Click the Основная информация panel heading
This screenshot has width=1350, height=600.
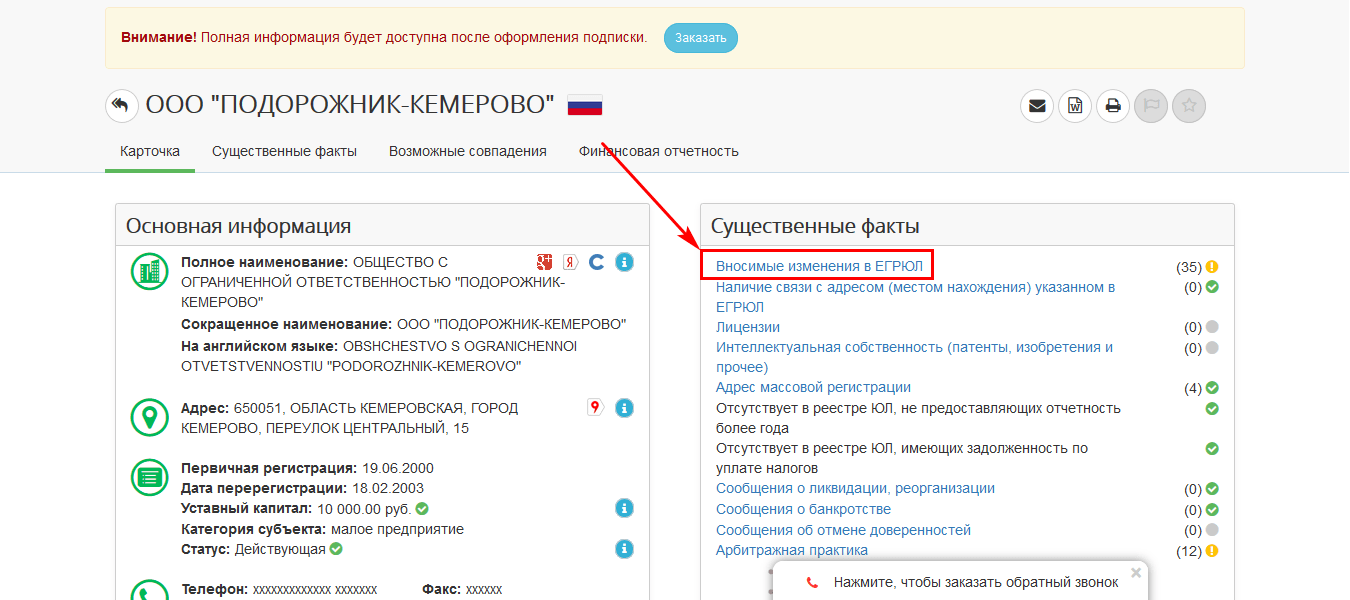click(238, 226)
